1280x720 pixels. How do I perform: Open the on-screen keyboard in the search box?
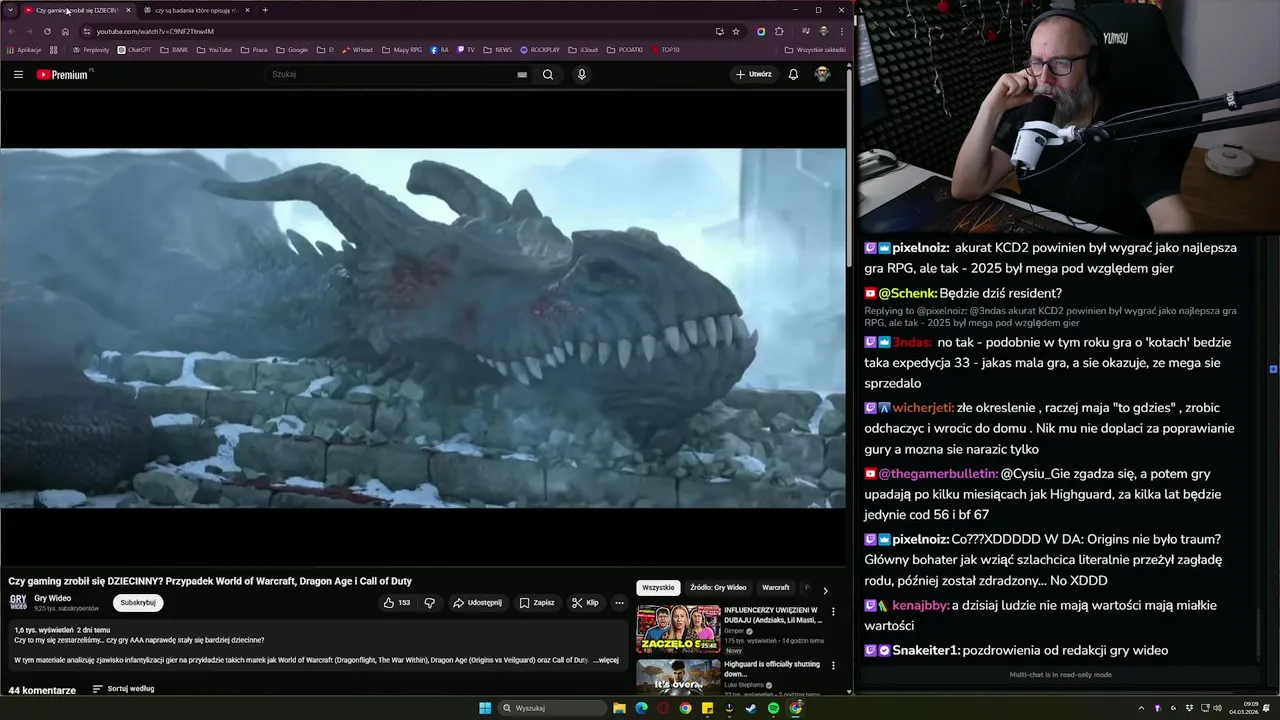[522, 74]
